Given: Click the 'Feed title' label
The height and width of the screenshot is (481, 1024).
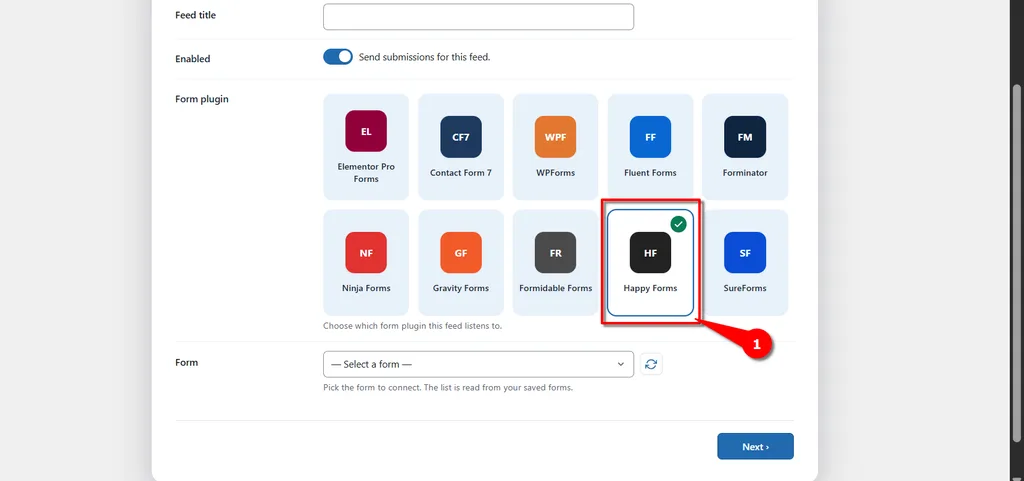Looking at the screenshot, I should pyautogui.click(x=195, y=15).
